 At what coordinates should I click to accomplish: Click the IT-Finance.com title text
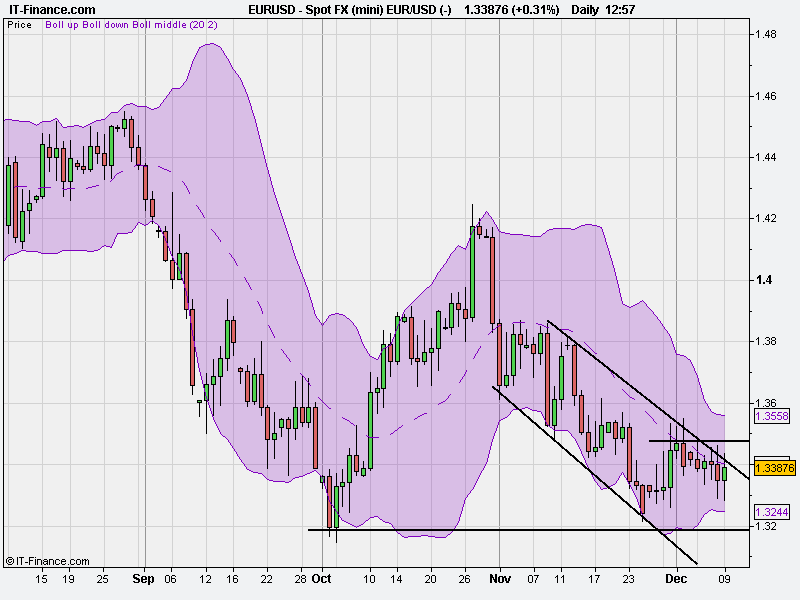[52, 10]
